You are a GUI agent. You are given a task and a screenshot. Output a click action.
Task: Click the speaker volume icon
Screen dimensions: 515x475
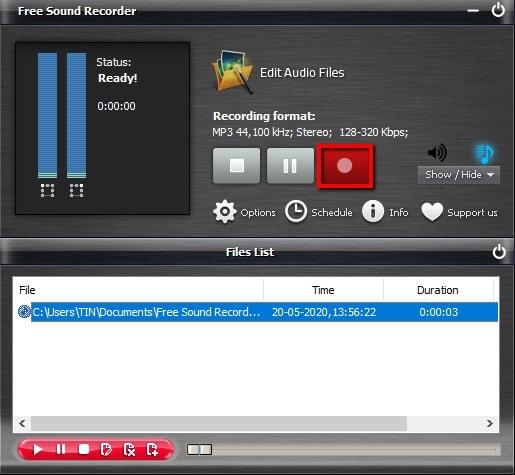point(437,153)
